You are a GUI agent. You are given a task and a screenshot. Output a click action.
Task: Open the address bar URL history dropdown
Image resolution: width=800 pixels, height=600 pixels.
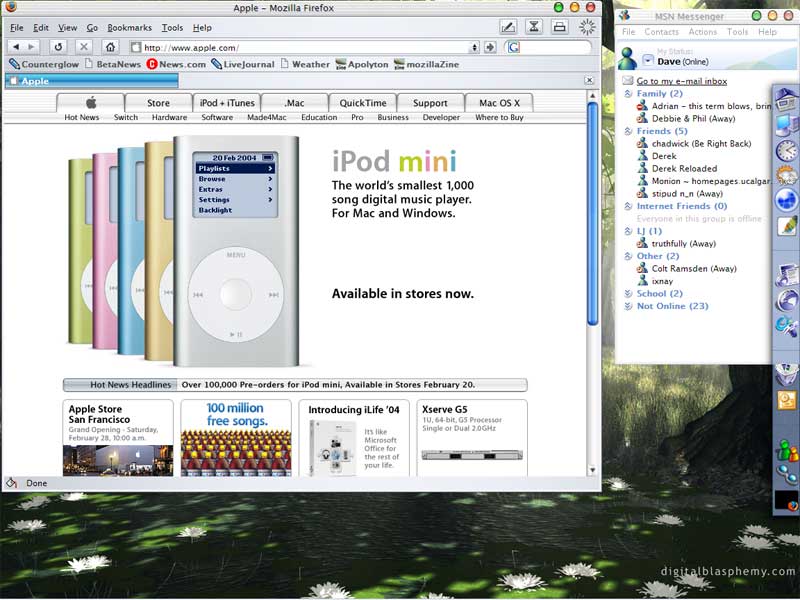[x=474, y=47]
